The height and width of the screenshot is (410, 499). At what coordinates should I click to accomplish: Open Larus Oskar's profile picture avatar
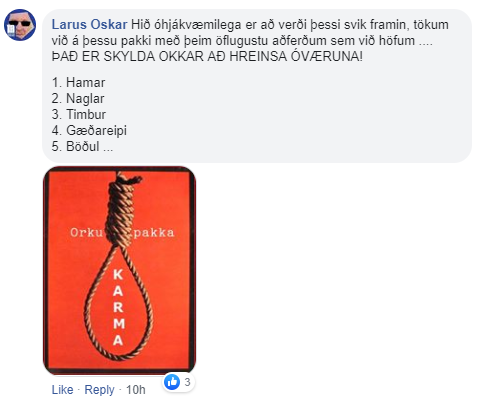point(20,25)
